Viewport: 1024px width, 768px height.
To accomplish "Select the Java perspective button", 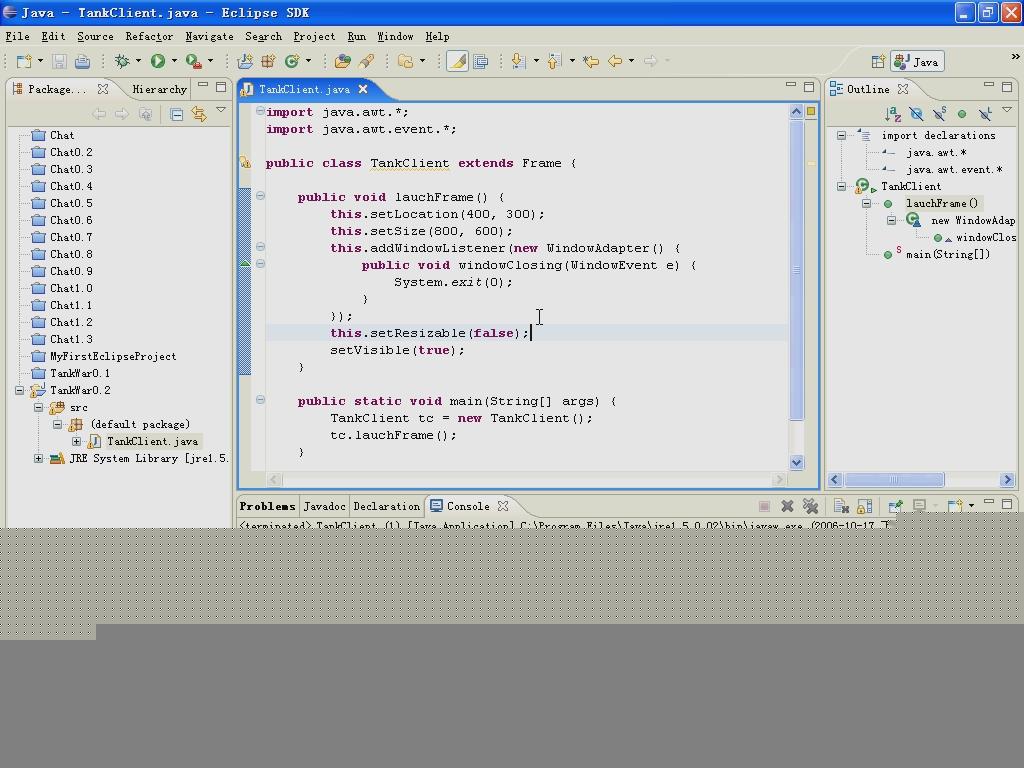I will (x=917, y=62).
